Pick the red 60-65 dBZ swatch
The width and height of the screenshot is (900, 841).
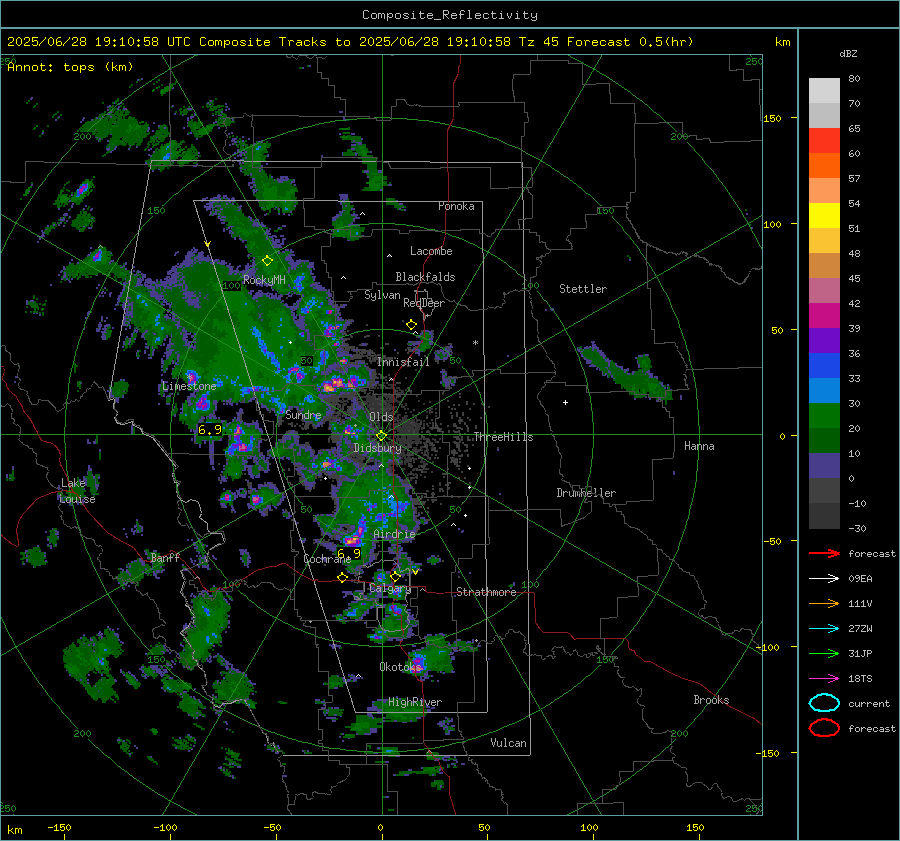pos(824,141)
